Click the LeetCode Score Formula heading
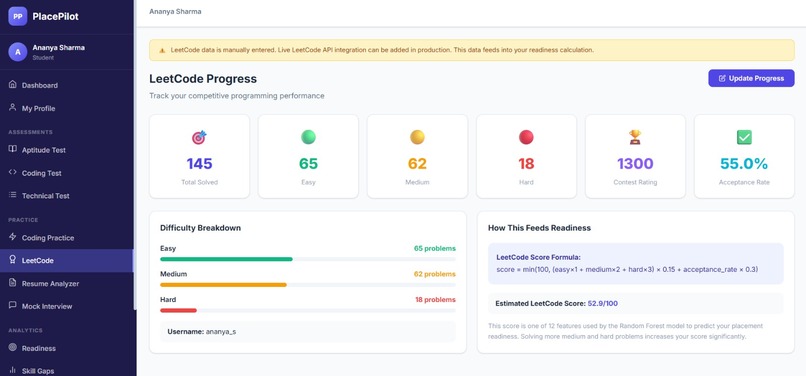The height and width of the screenshot is (376, 806). point(538,257)
